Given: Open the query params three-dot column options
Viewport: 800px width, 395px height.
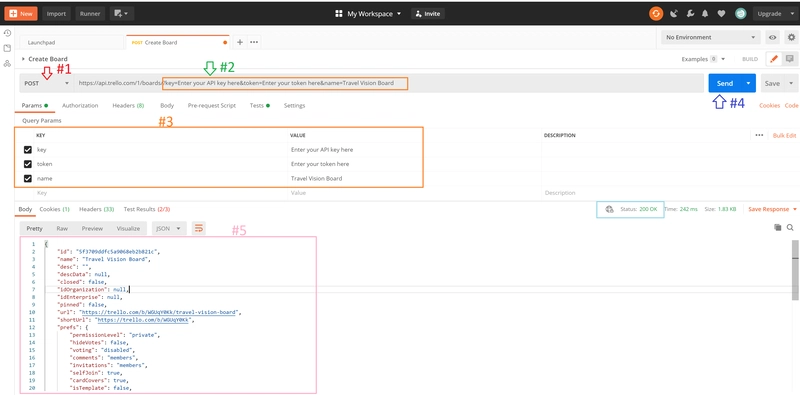Looking at the screenshot, I should (x=759, y=135).
